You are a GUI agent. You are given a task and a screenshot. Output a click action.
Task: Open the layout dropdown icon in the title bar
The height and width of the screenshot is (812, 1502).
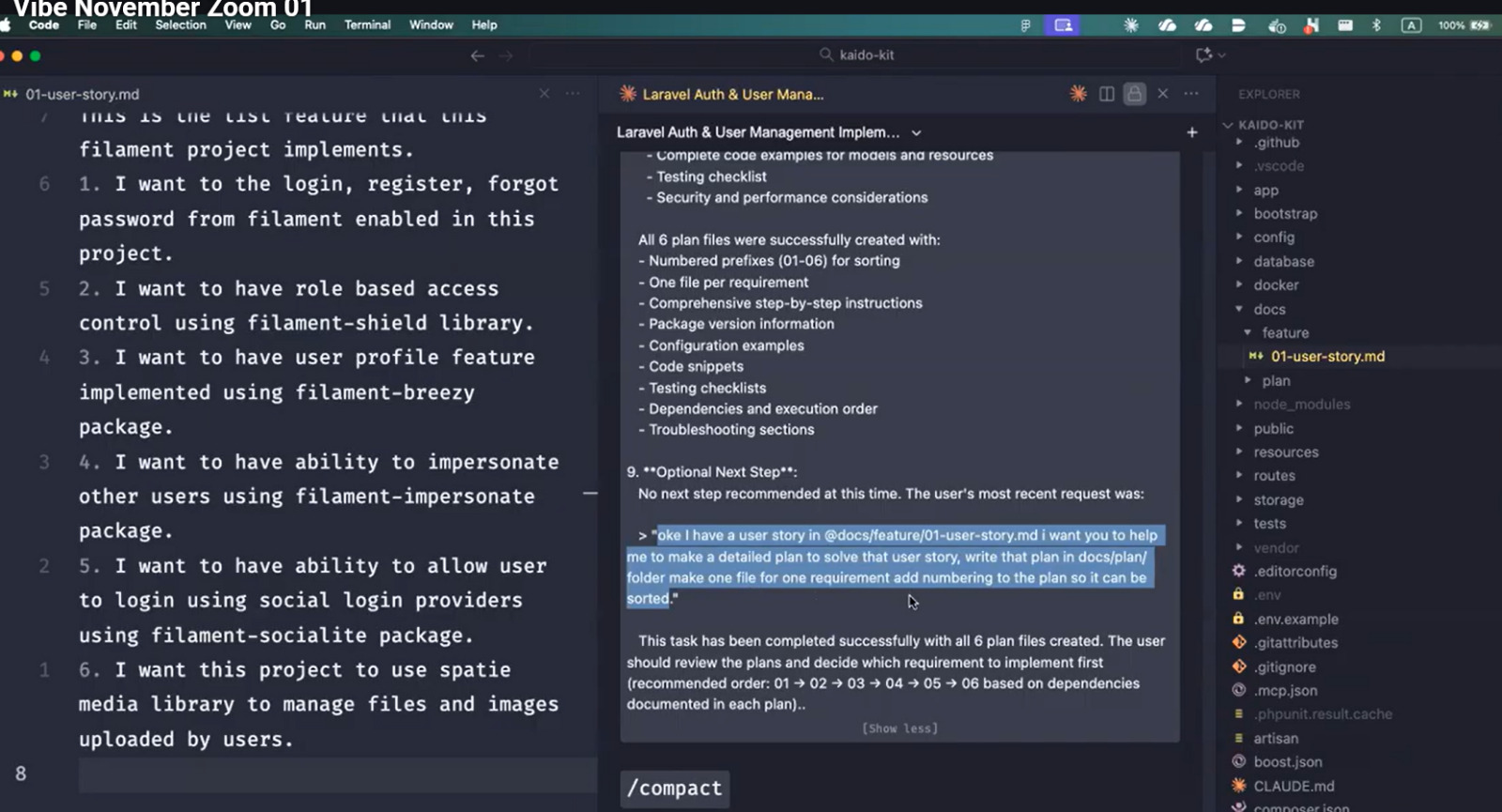pyautogui.click(x=1211, y=55)
